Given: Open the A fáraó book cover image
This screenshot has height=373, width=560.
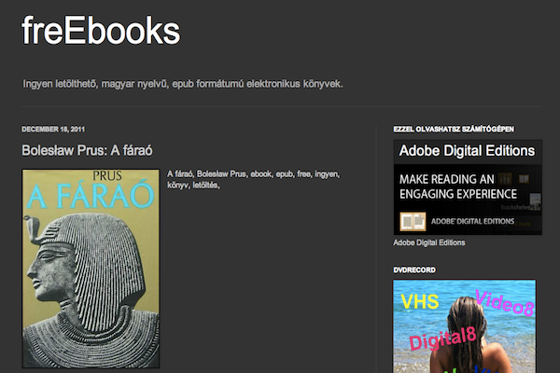Looking at the screenshot, I should pyautogui.click(x=91, y=269).
